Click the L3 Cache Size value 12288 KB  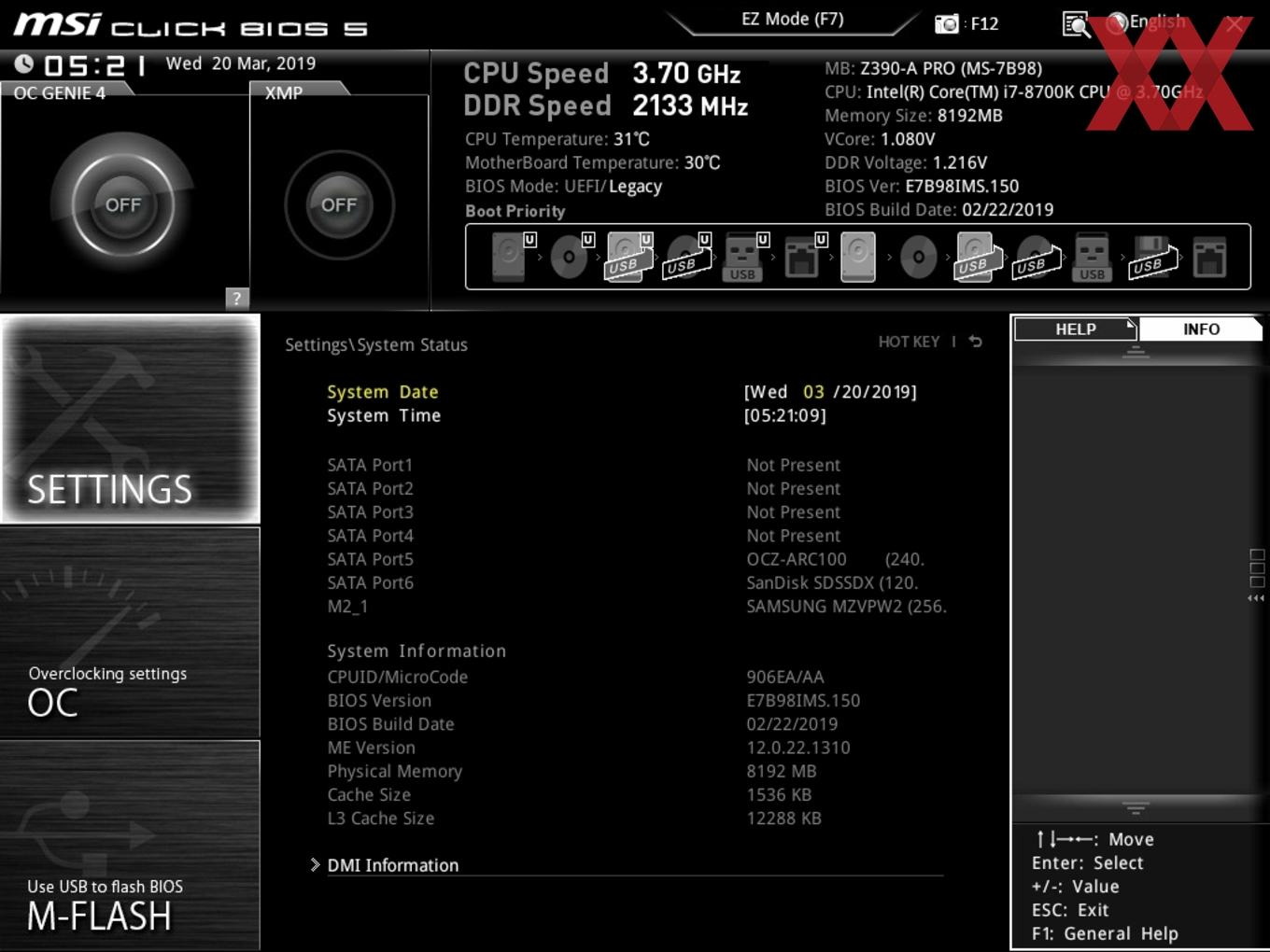783,819
